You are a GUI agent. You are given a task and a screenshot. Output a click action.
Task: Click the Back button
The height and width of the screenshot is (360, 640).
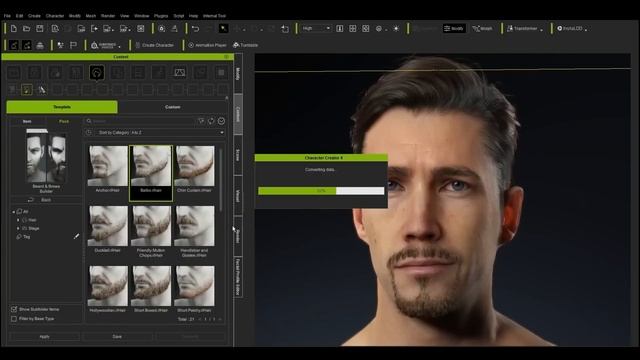46,200
